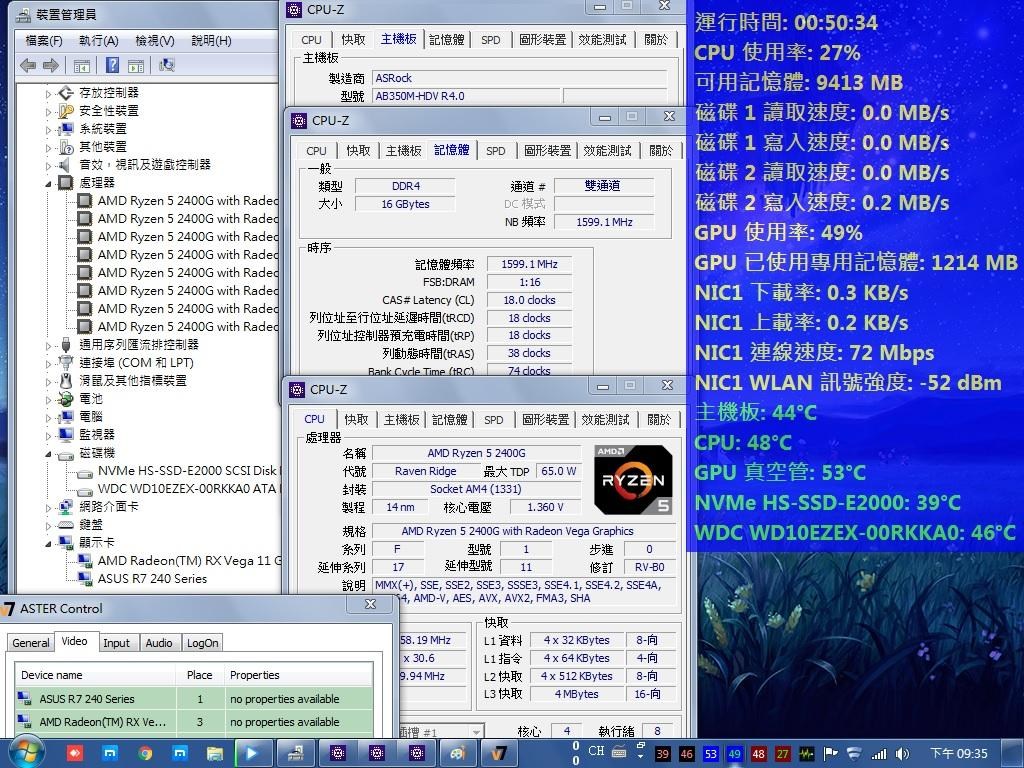Screen dimensions: 1024x768
Task: Click the taskbar clock showing 09:35
Action: pyautogui.click(x=958, y=753)
